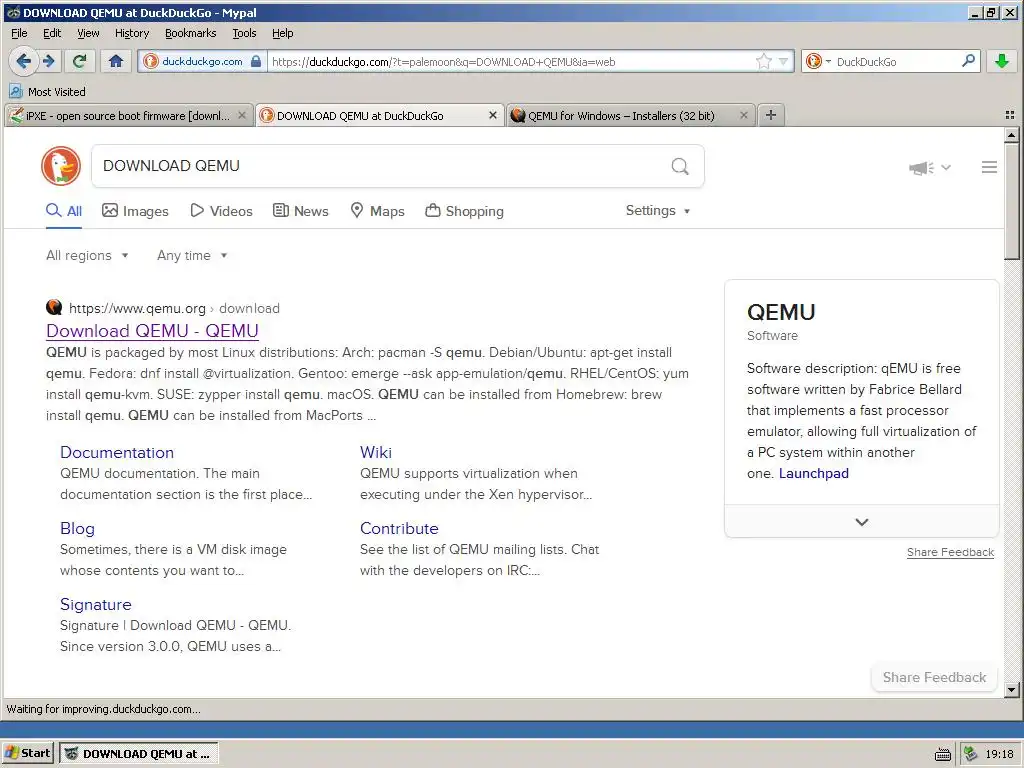
Task: Click the floating Share Feedback button
Action: coord(934,677)
